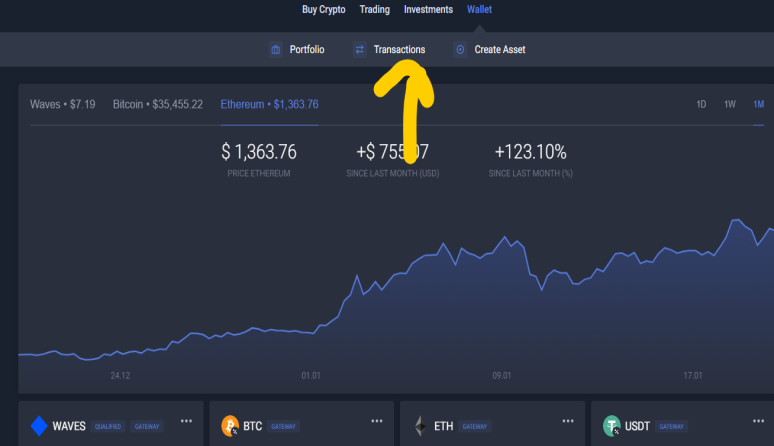Select the Wallet menu item
The width and height of the screenshot is (774, 446).
(479, 9)
